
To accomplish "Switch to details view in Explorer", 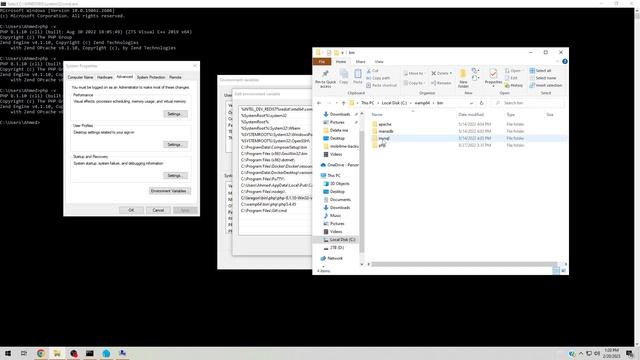I will 556,271.
